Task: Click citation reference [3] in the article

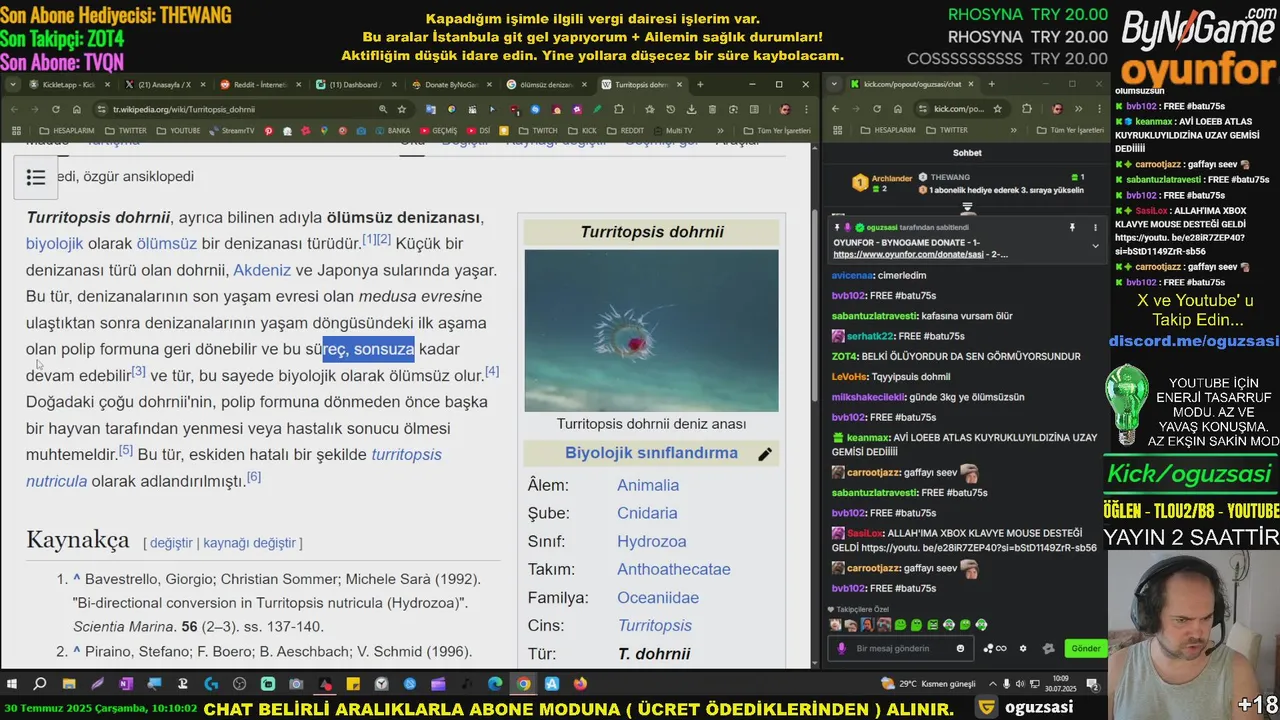Action: 139,372
